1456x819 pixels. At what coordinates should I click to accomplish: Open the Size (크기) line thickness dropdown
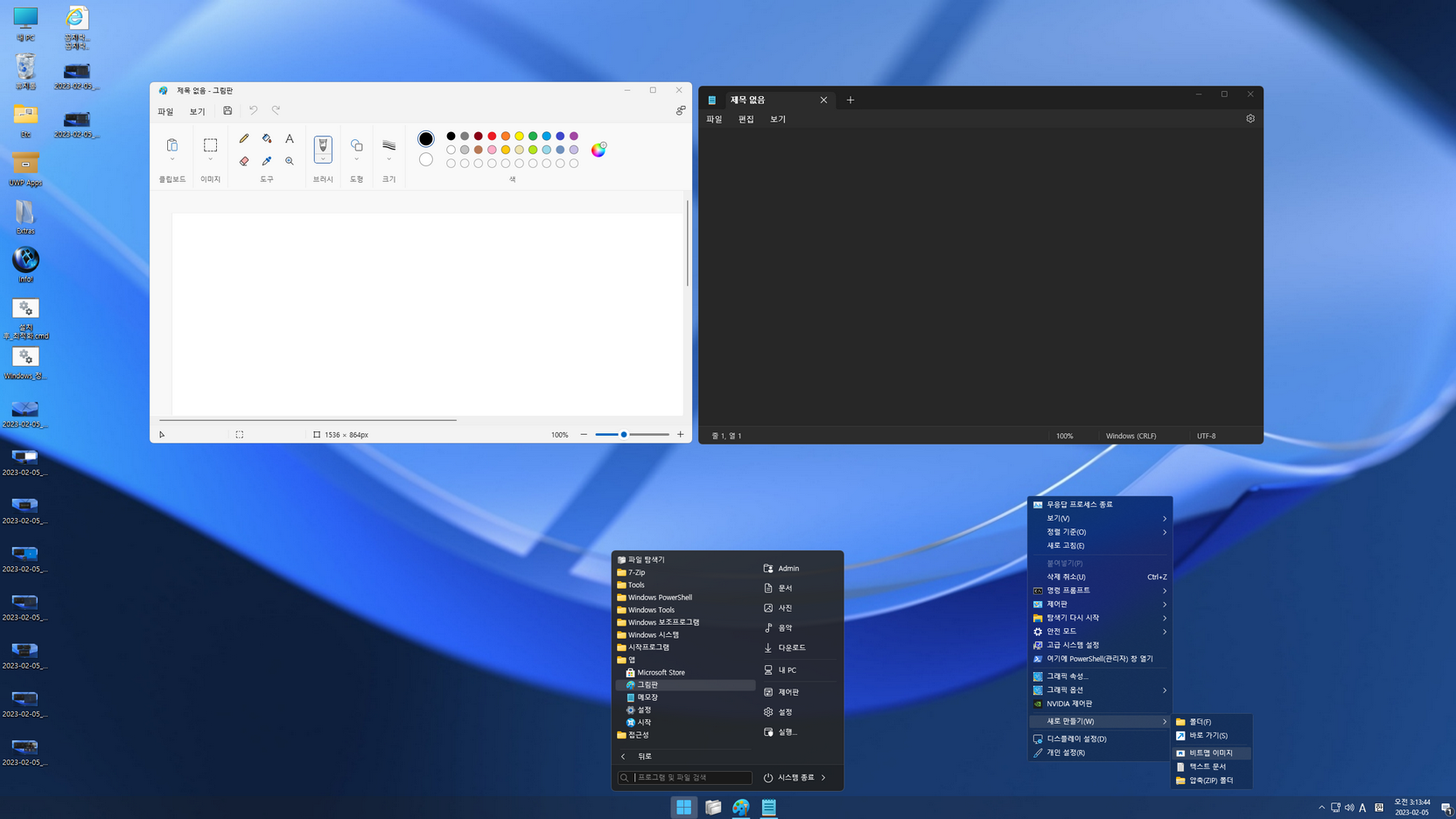tap(388, 159)
